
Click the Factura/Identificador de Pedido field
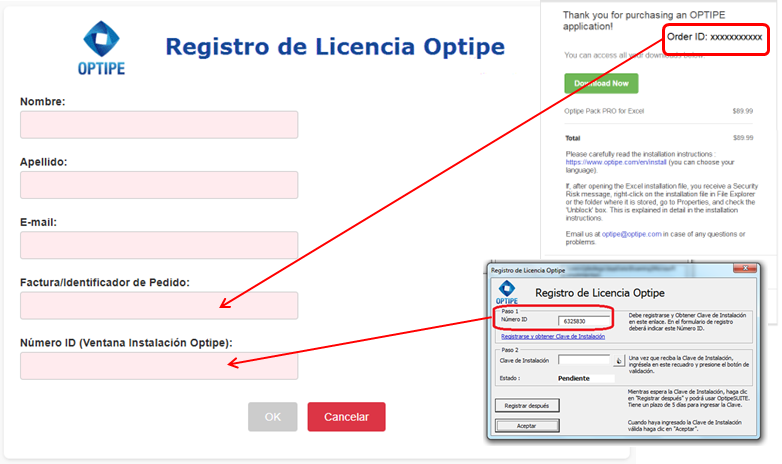159,305
